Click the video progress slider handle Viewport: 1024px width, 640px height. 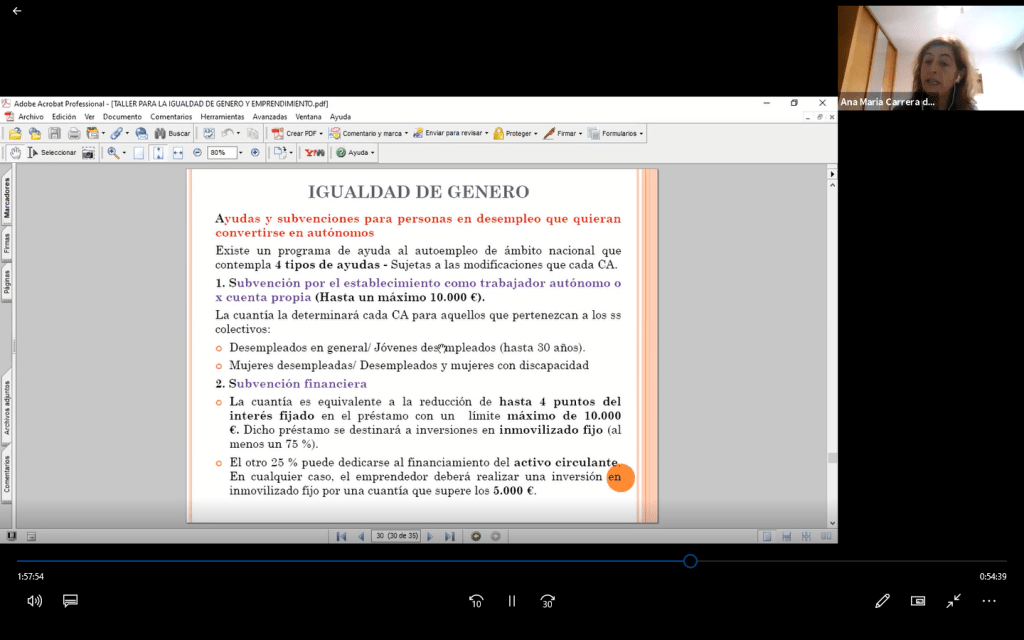click(690, 561)
